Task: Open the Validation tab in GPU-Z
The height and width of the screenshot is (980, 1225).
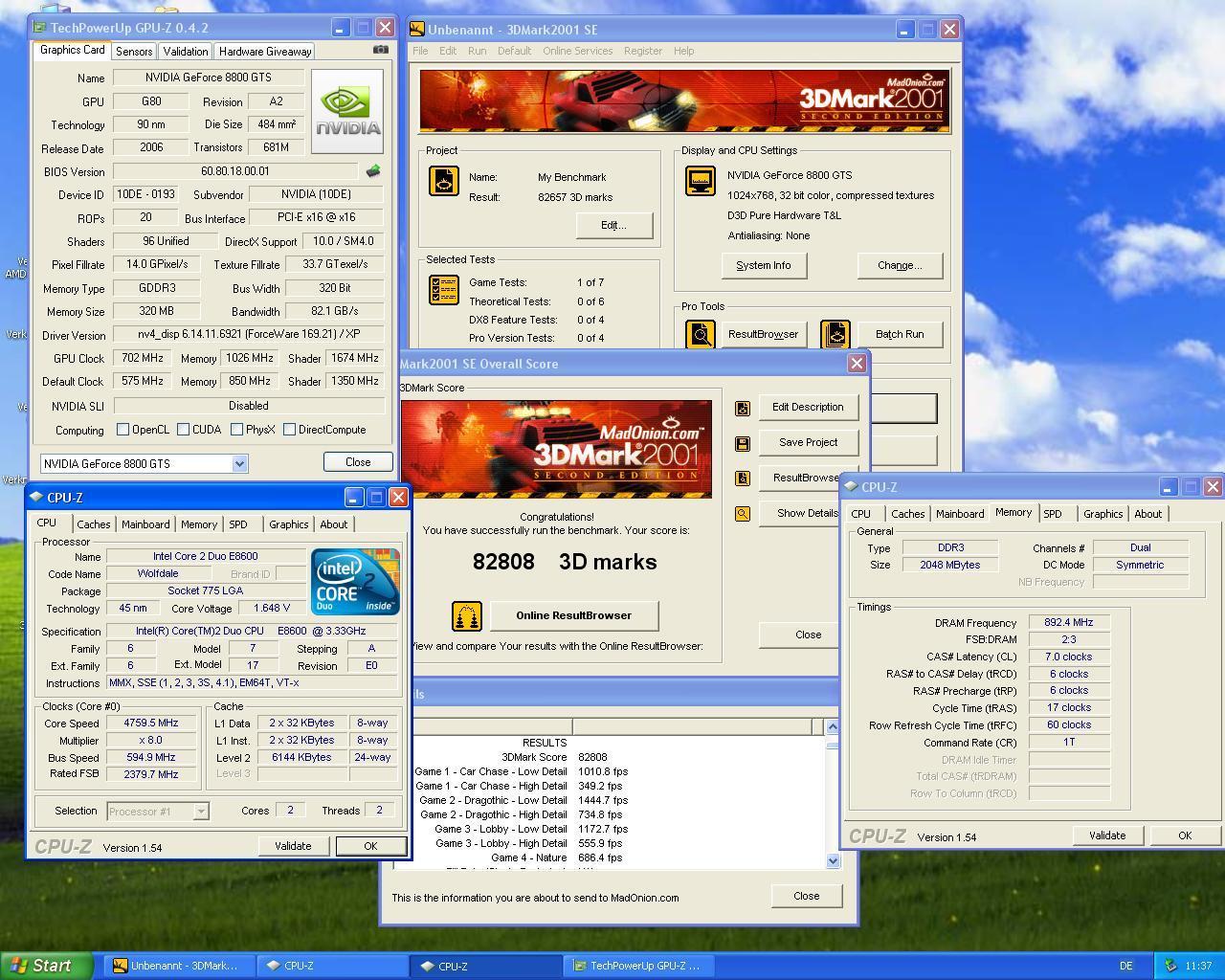Action: 185,52
